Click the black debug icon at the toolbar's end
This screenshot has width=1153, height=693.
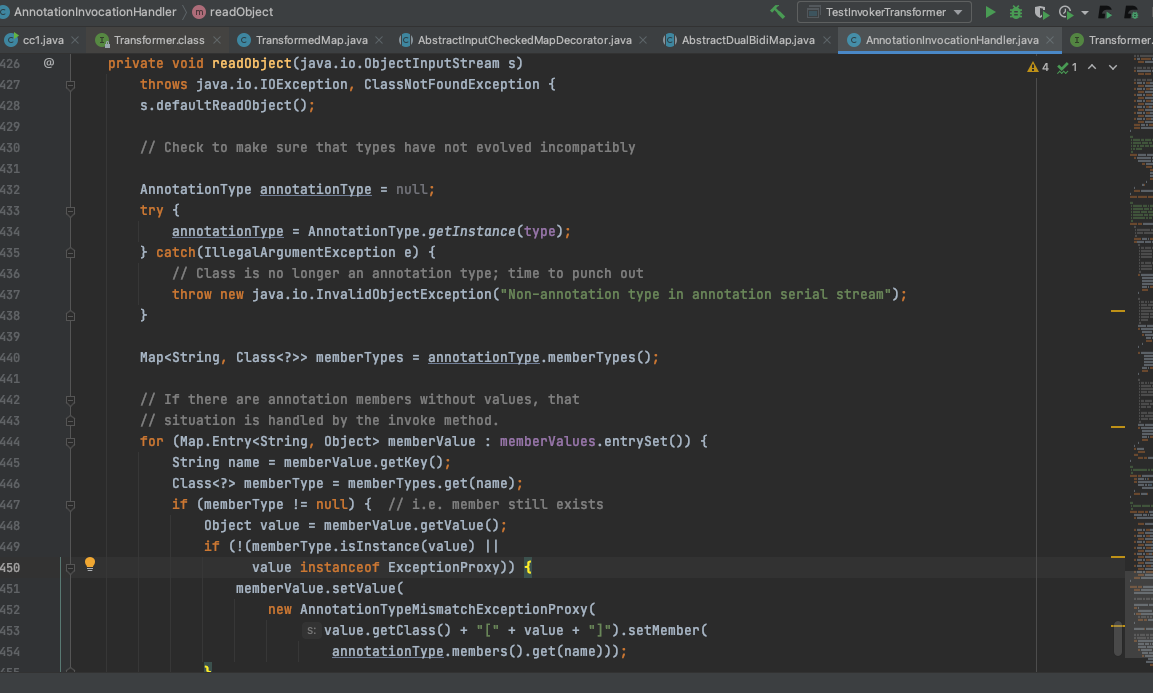1132,12
